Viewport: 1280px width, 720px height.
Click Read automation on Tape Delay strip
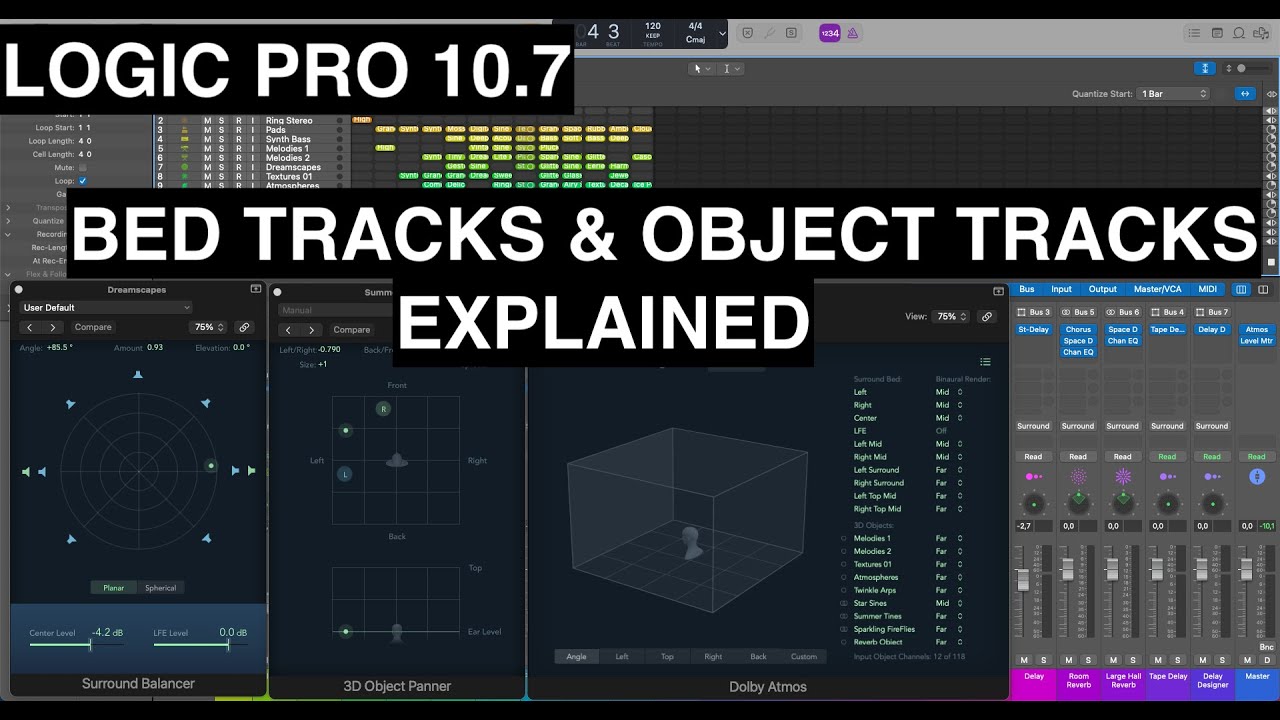(x=1167, y=457)
